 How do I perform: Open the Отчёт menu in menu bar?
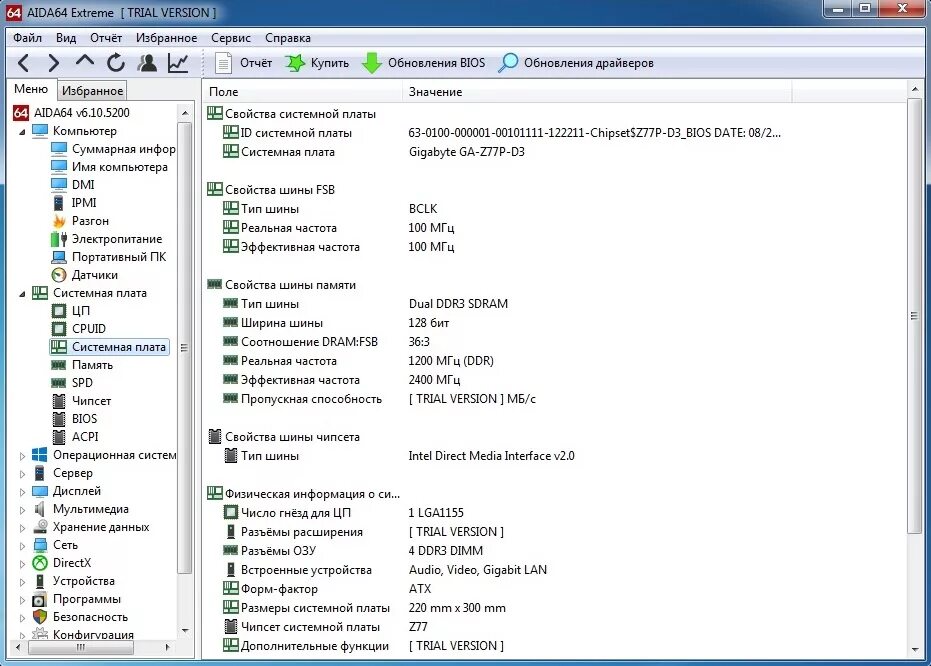[x=106, y=38]
